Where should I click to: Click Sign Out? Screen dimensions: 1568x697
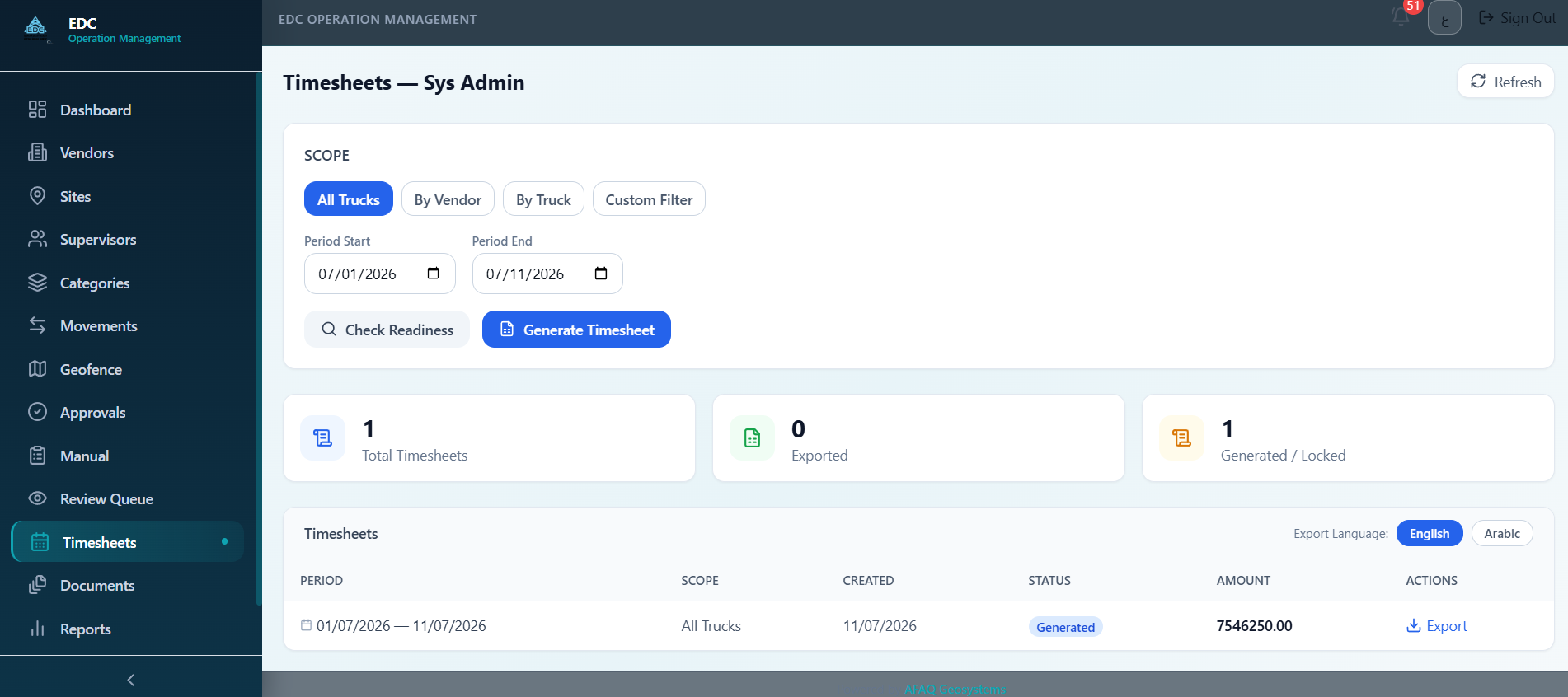[1517, 18]
